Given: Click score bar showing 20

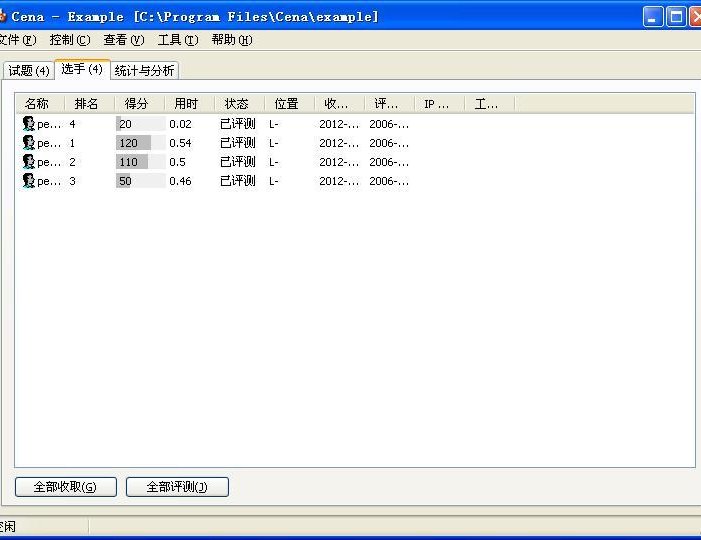Looking at the screenshot, I should (140, 124).
